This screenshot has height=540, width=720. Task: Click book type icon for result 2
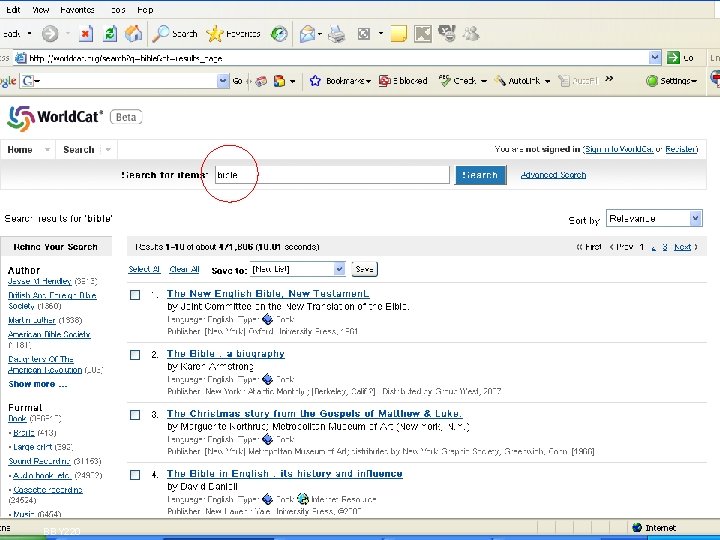pos(267,379)
